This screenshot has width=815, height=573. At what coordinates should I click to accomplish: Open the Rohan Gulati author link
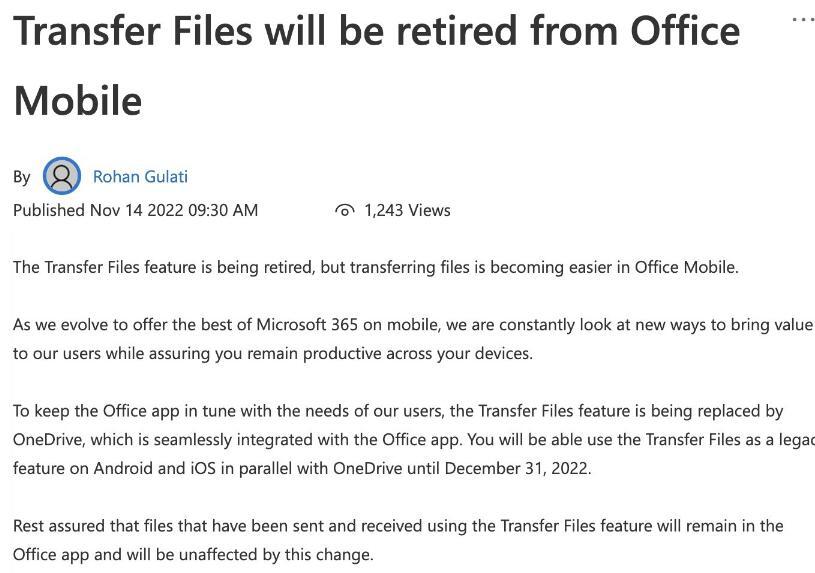[x=140, y=176]
